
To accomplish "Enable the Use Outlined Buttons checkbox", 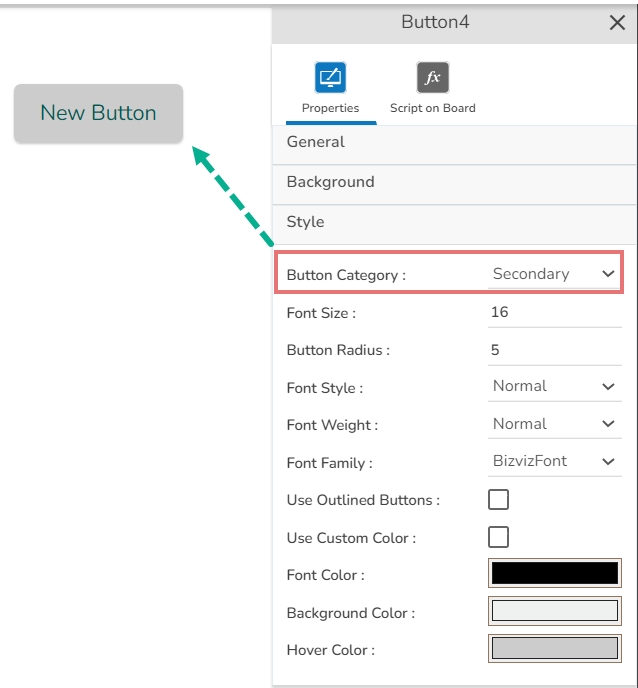I will (498, 499).
